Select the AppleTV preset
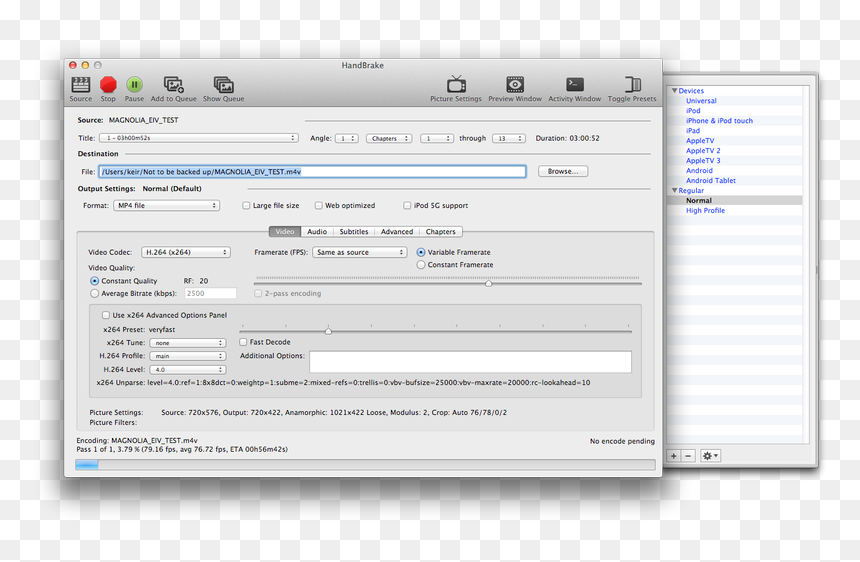Viewport: 860px width, 562px height. pyautogui.click(x=700, y=141)
